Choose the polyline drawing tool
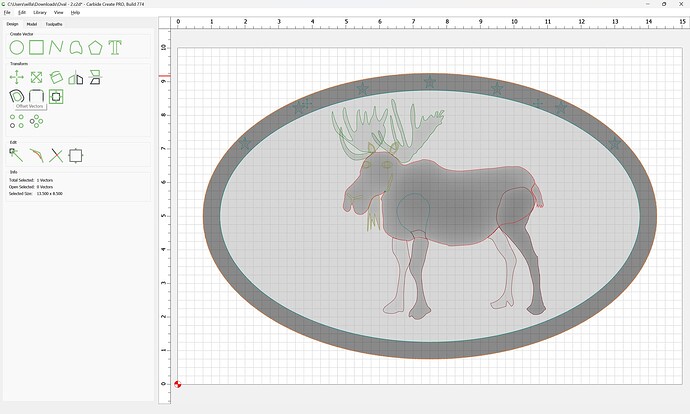690x414 pixels. [56, 48]
